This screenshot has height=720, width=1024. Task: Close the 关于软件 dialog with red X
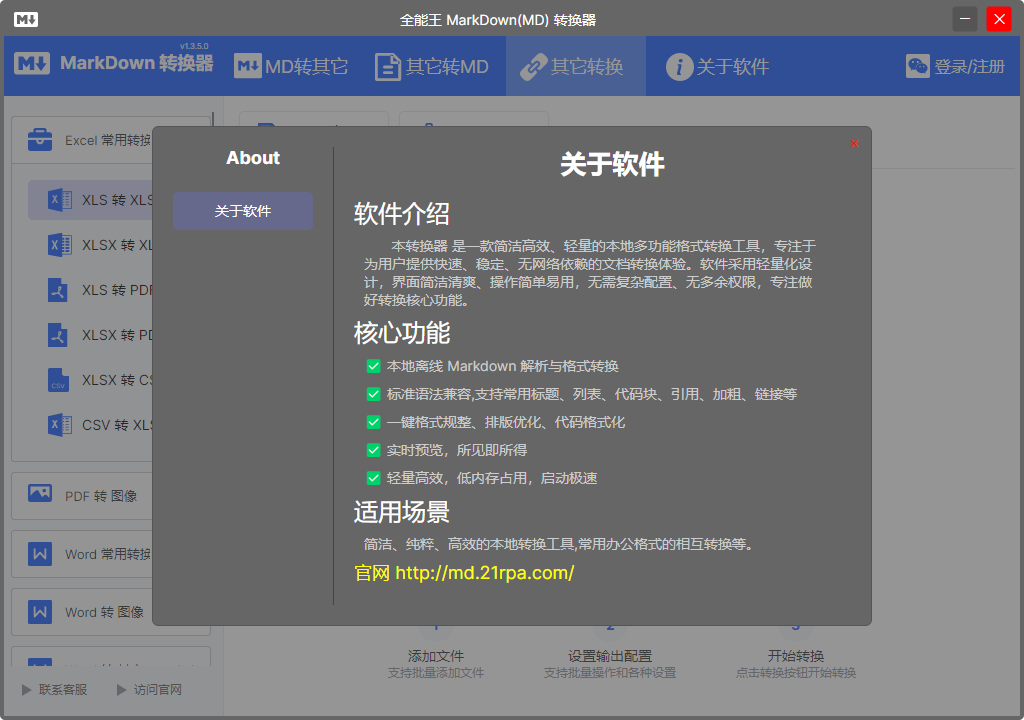coord(854,143)
